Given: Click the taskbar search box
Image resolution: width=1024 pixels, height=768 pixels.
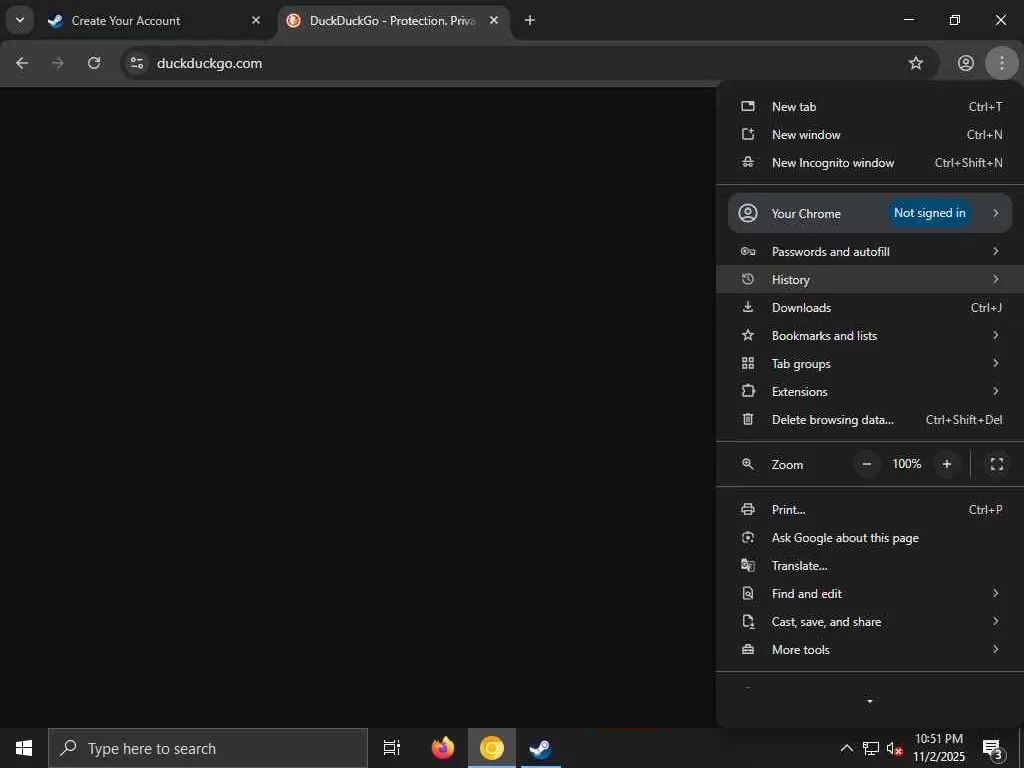Looking at the screenshot, I should 208,748.
